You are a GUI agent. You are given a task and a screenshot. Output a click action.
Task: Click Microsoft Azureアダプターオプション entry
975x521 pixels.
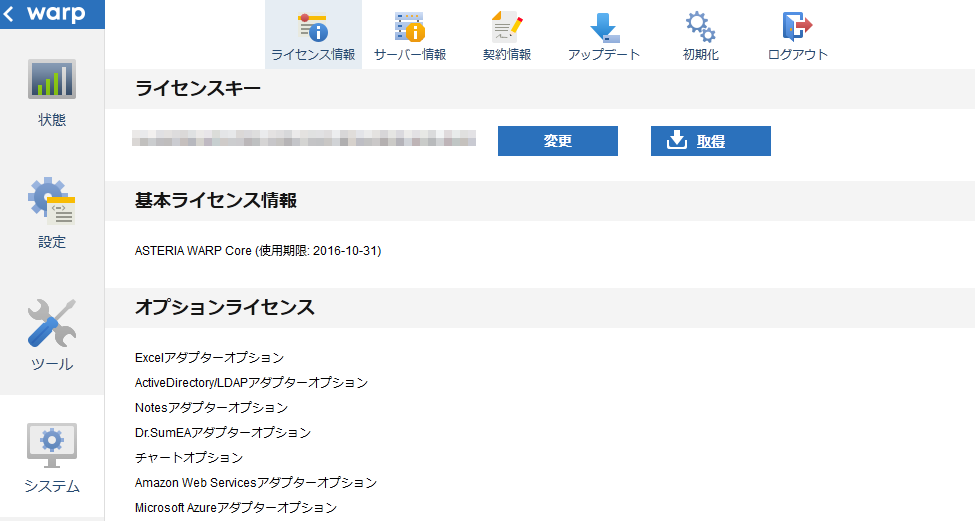point(236,507)
